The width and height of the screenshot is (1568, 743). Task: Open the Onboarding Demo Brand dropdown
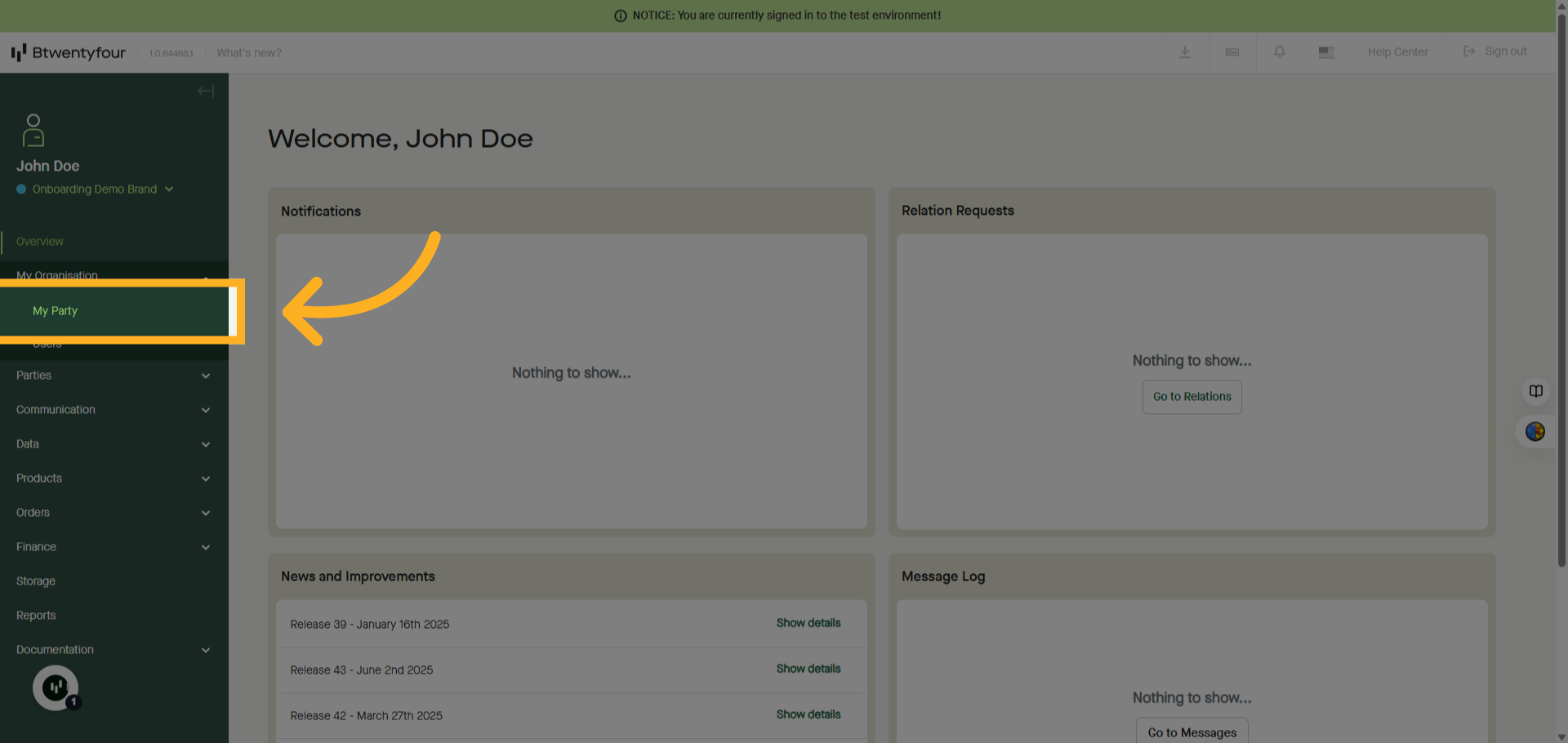coord(96,189)
